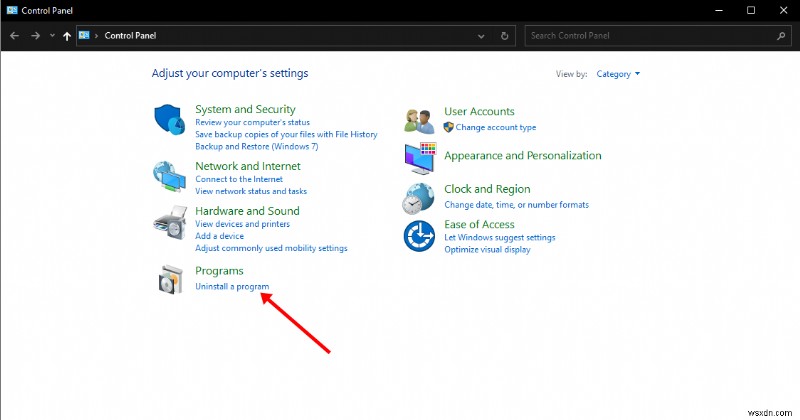
Task: Open the address bar history dropdown
Action: click(x=482, y=36)
